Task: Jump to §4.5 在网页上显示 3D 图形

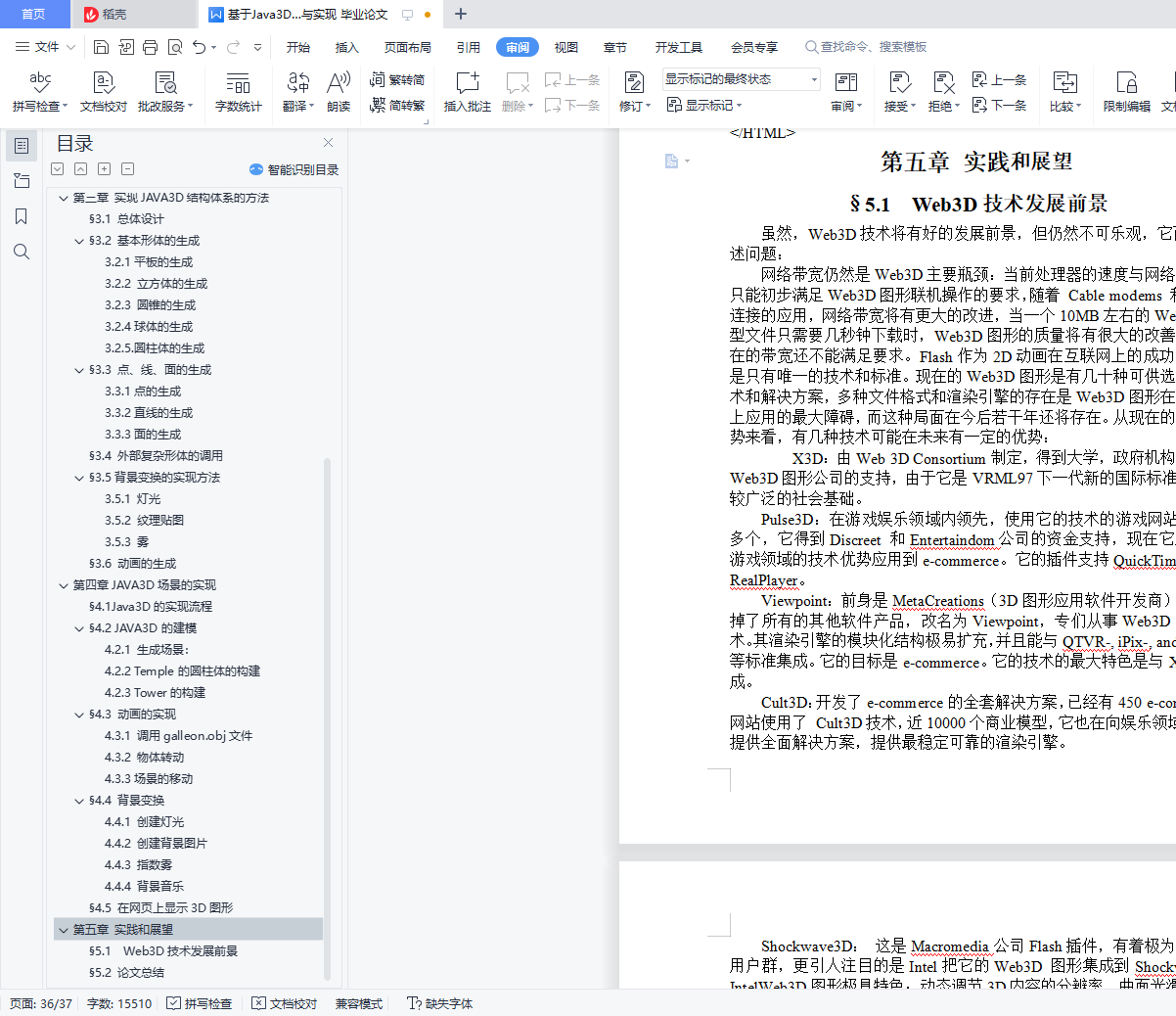Action: tap(160, 908)
